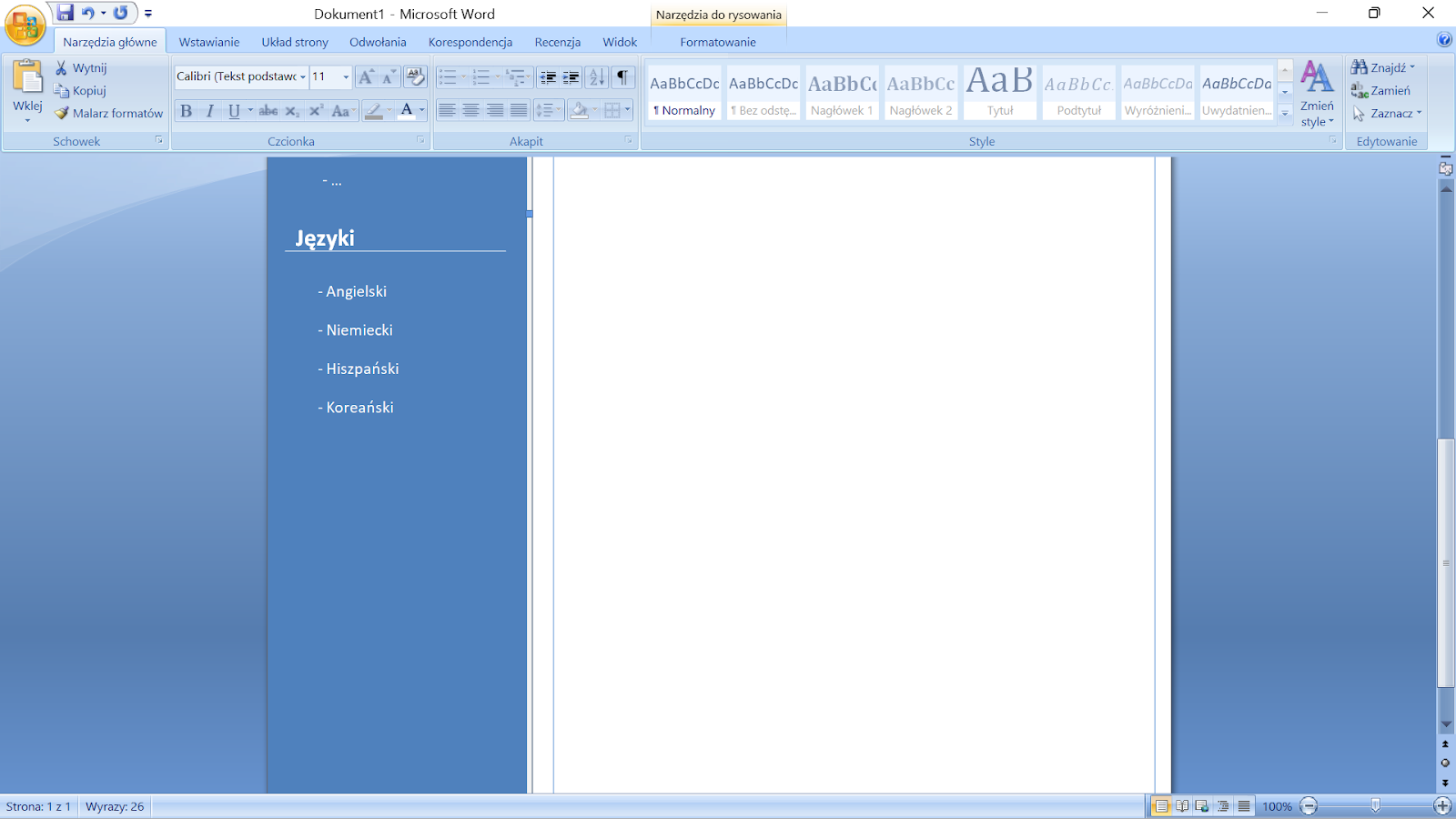Toggle bold formatting
The width and height of the screenshot is (1456, 819).
[187, 111]
